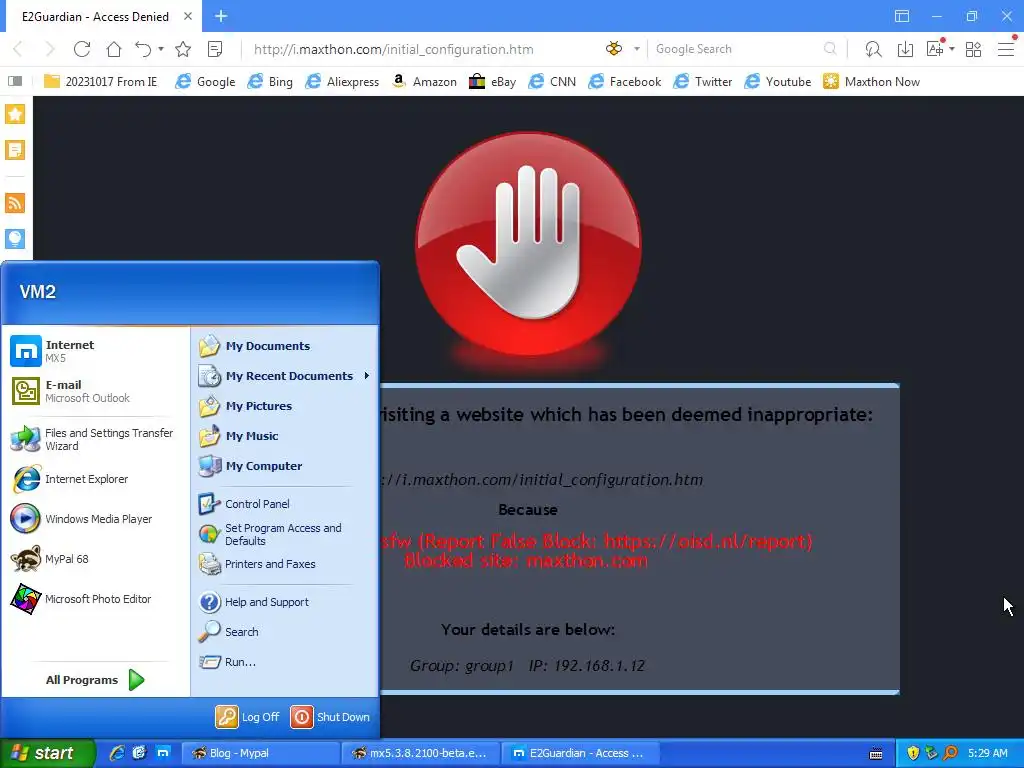Click the translate icon in toolbar
This screenshot has height=768, width=1024.
pyautogui.click(x=935, y=49)
